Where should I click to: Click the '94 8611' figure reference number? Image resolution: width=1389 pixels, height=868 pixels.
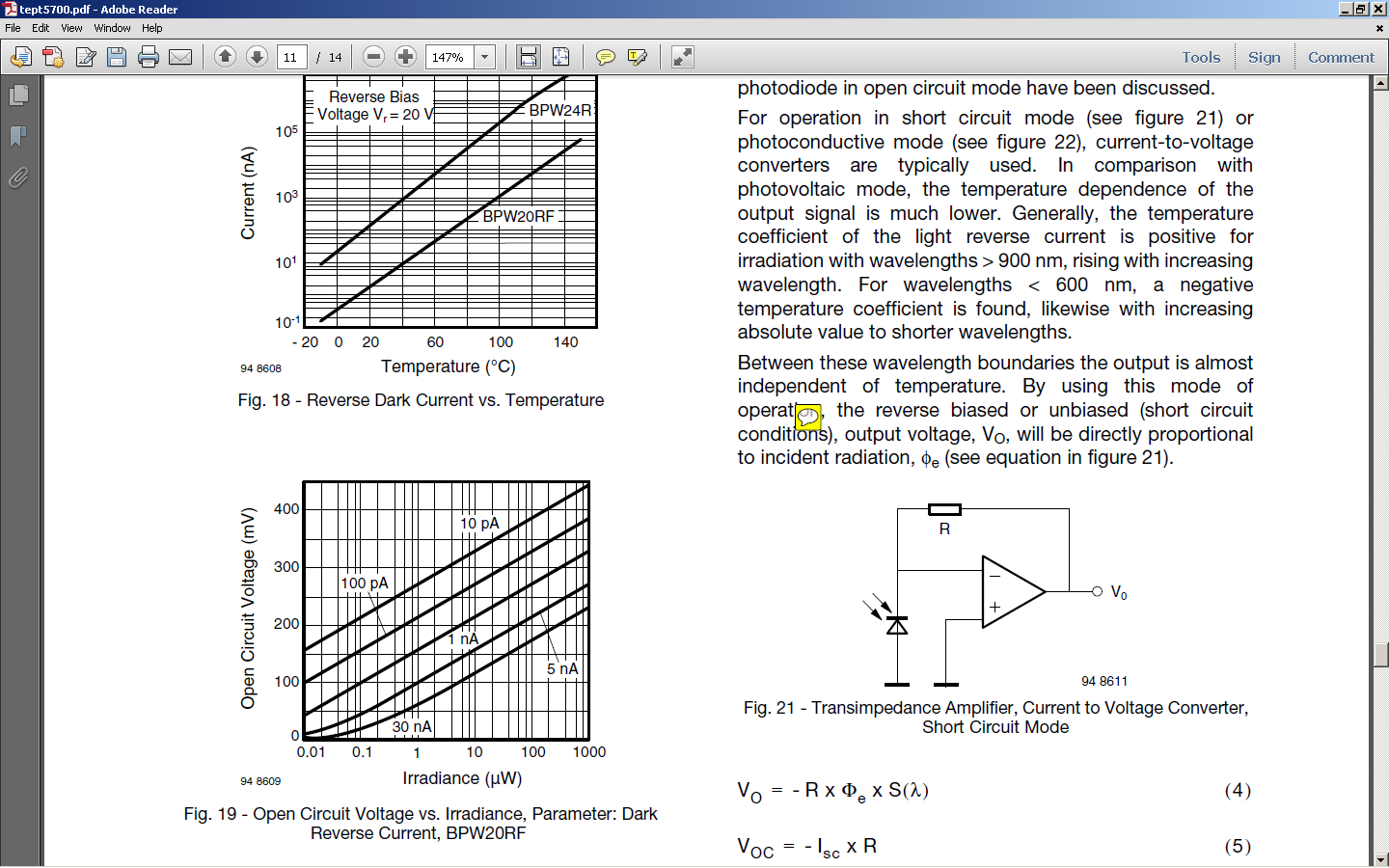click(x=1104, y=681)
